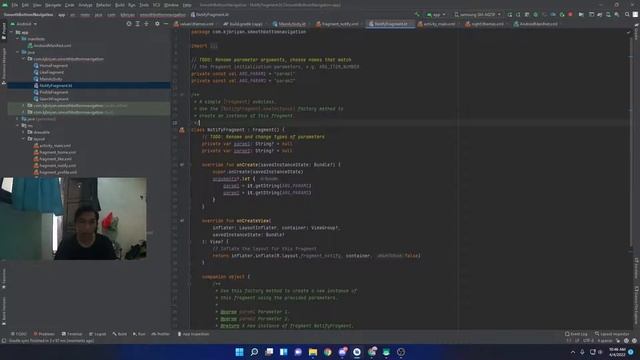Click override gutter icon beside onCreate

(x=182, y=165)
